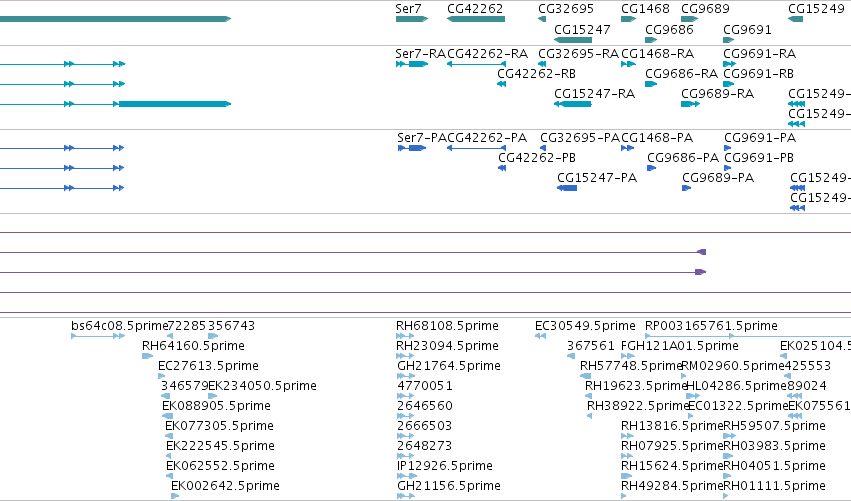The image size is (851, 501).
Task: Open EST RP003165761.5prime
Action: pos(712,326)
